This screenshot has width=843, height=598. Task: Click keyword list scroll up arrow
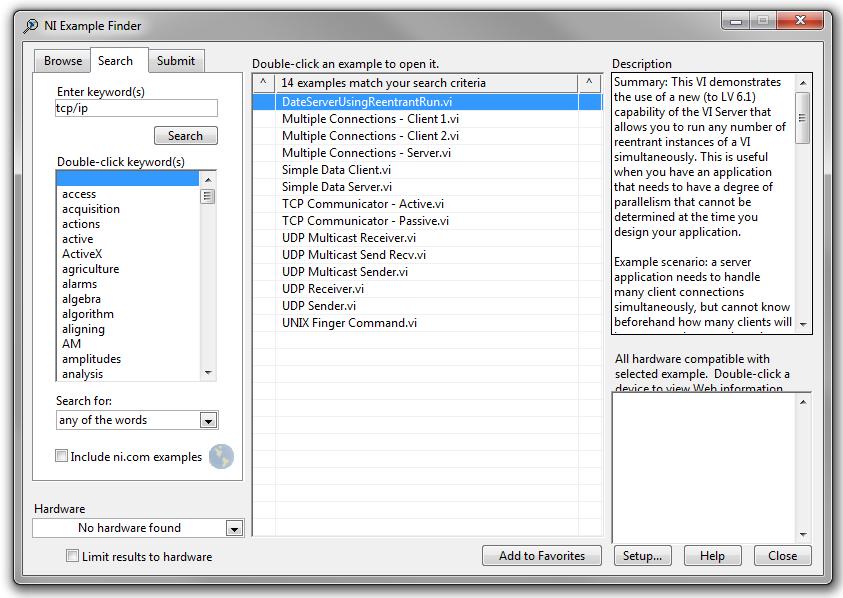pyautogui.click(x=208, y=179)
